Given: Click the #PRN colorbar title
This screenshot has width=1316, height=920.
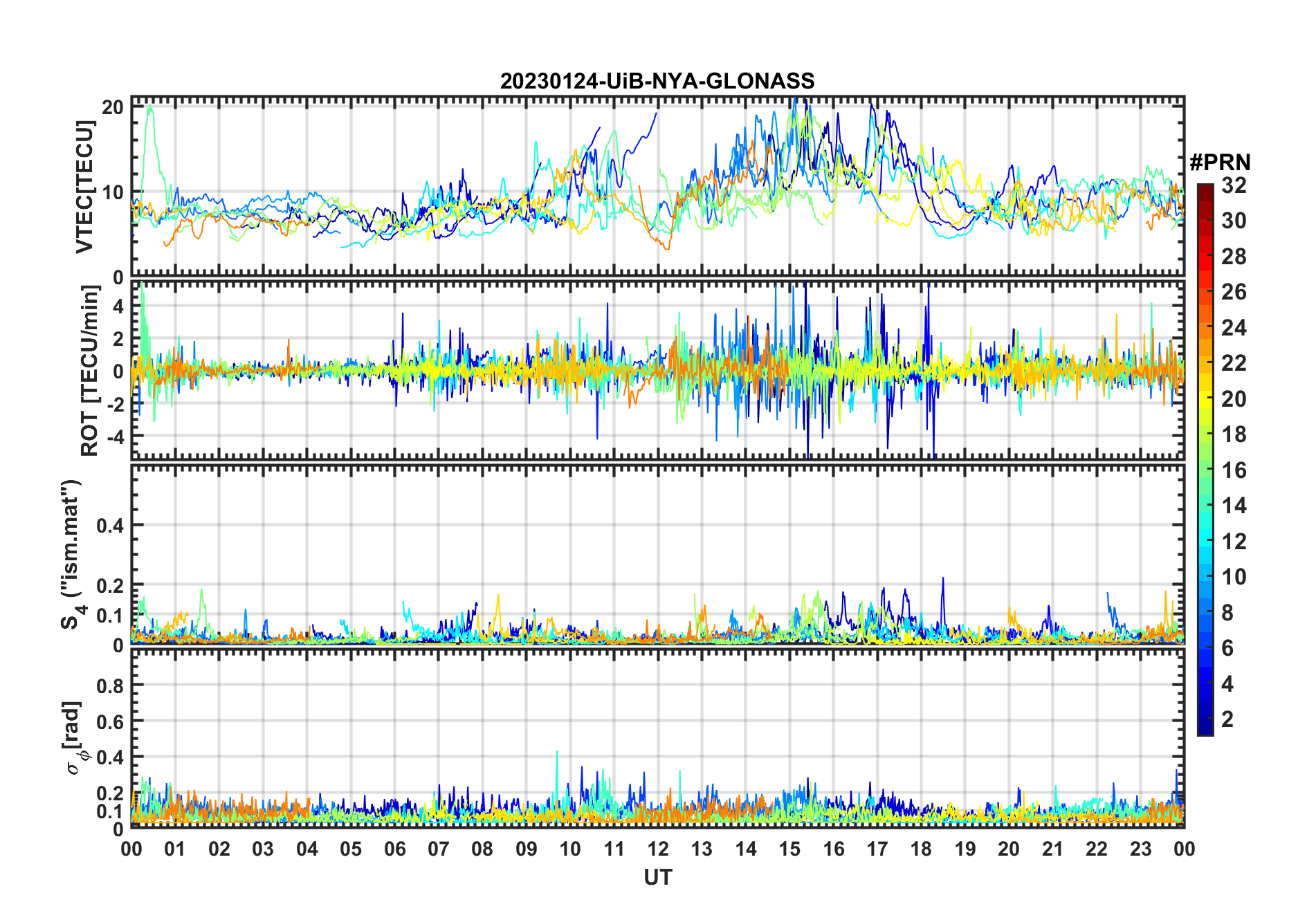Looking at the screenshot, I should [x=1220, y=163].
